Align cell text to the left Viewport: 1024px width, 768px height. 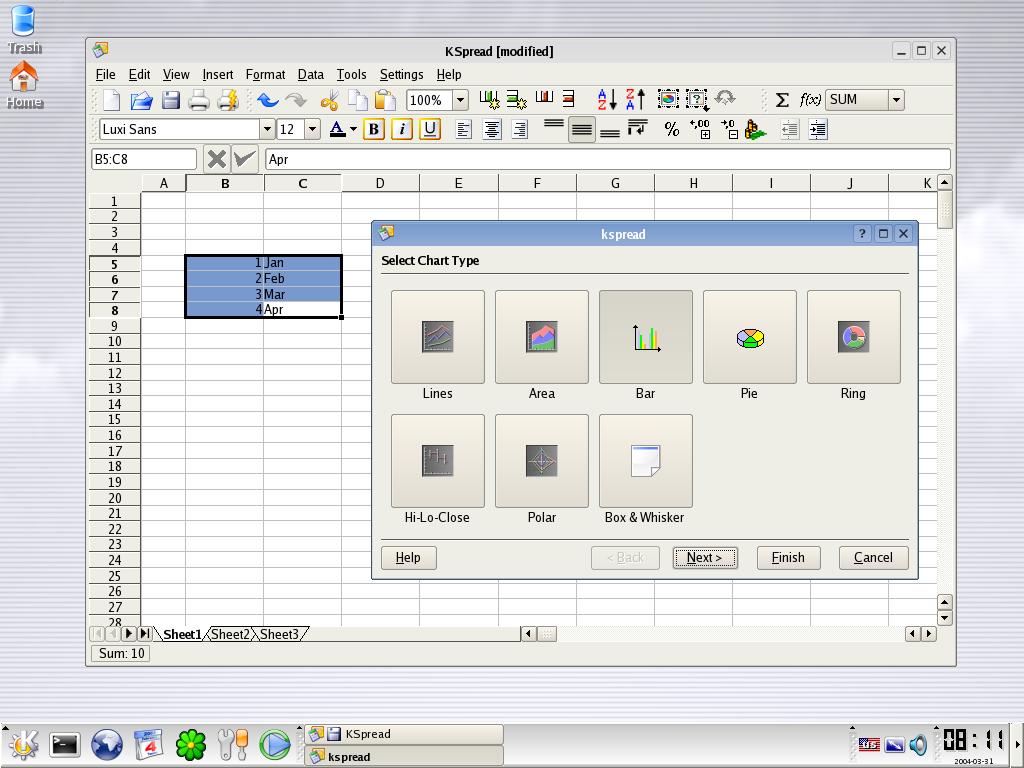(463, 129)
